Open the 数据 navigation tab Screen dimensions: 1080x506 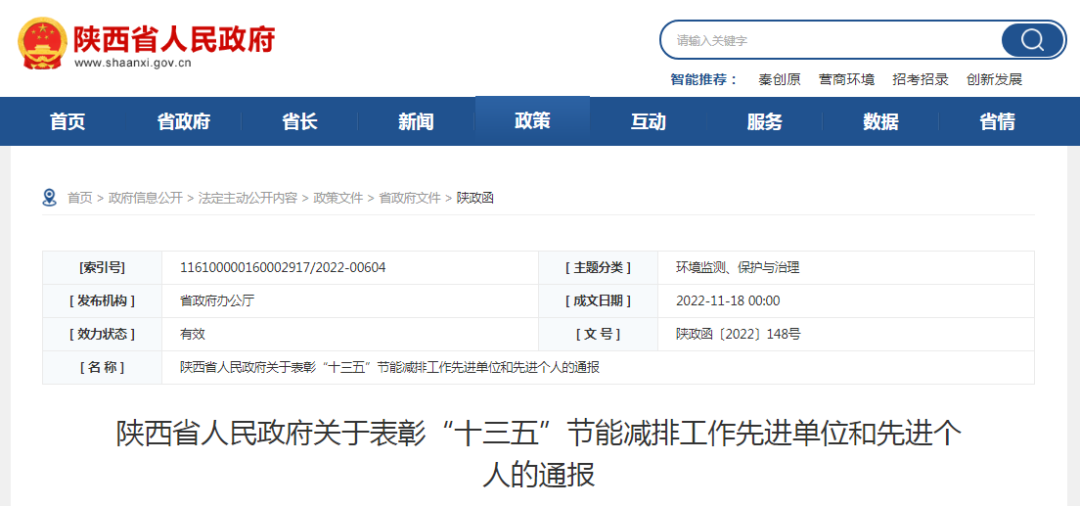click(881, 122)
